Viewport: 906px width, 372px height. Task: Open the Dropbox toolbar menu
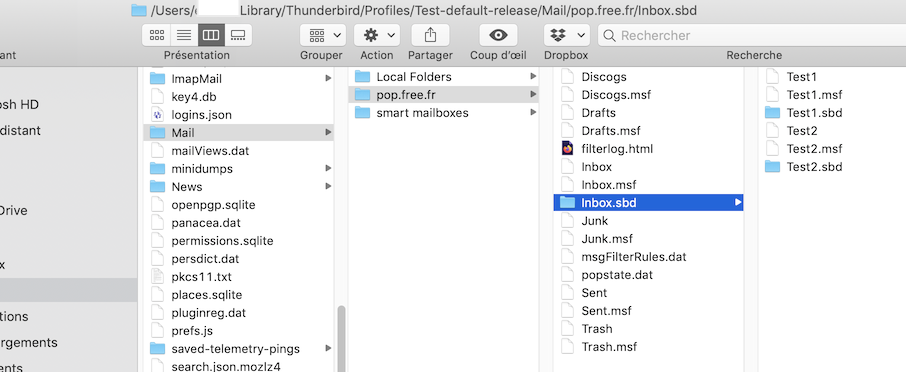[566, 35]
